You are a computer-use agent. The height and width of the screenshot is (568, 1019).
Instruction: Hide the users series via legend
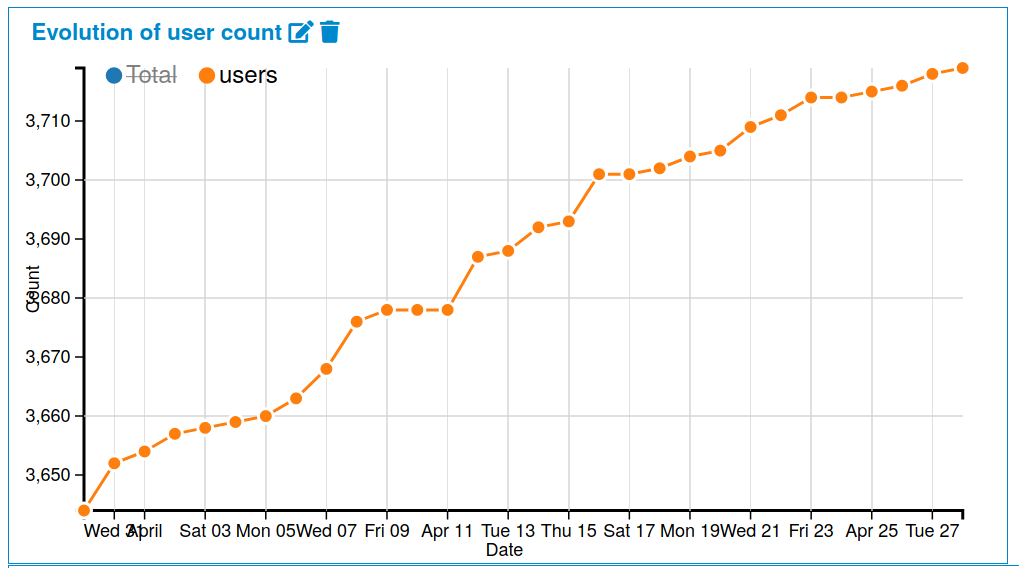(x=238, y=75)
